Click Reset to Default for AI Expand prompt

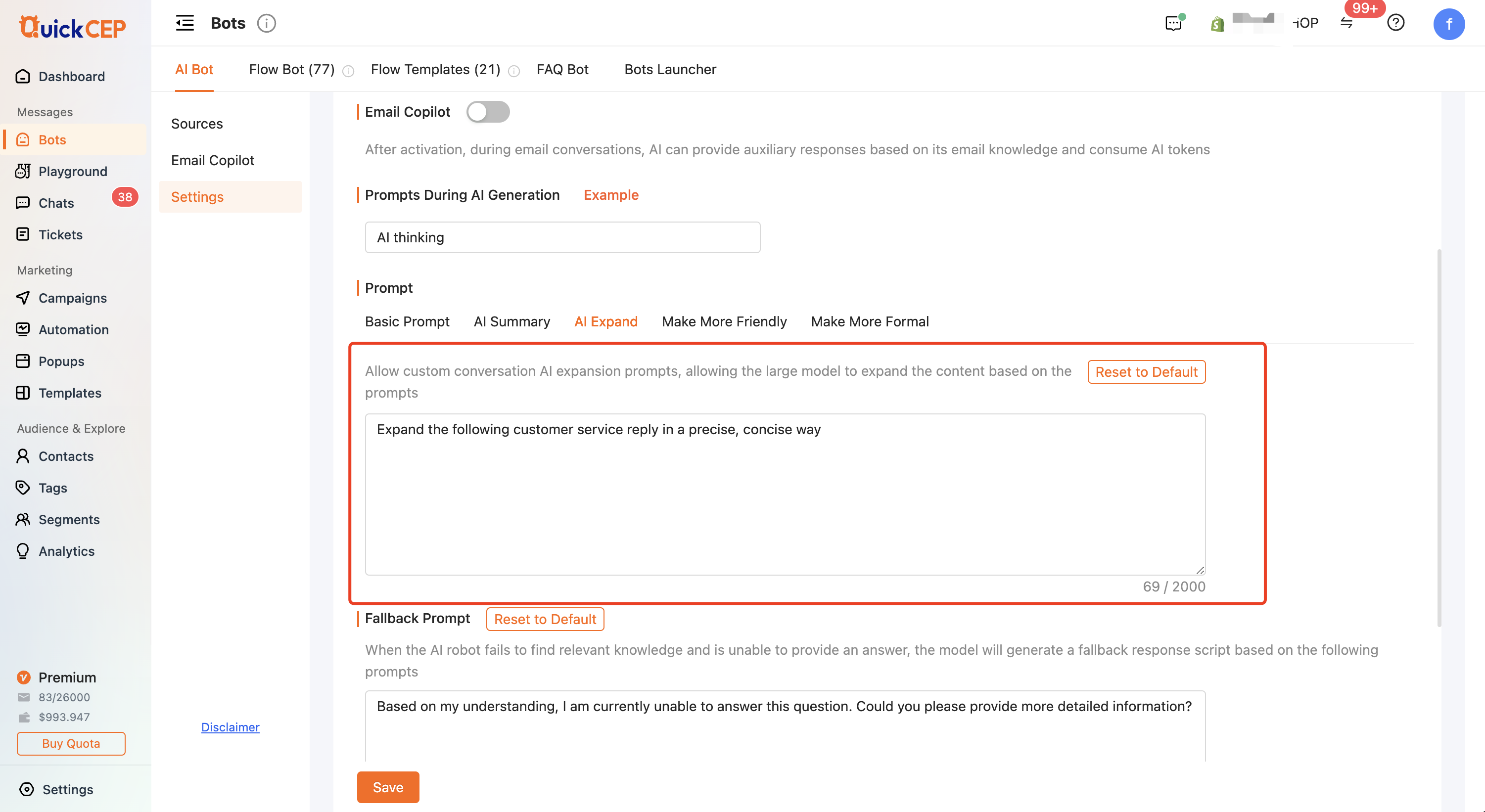[1147, 372]
